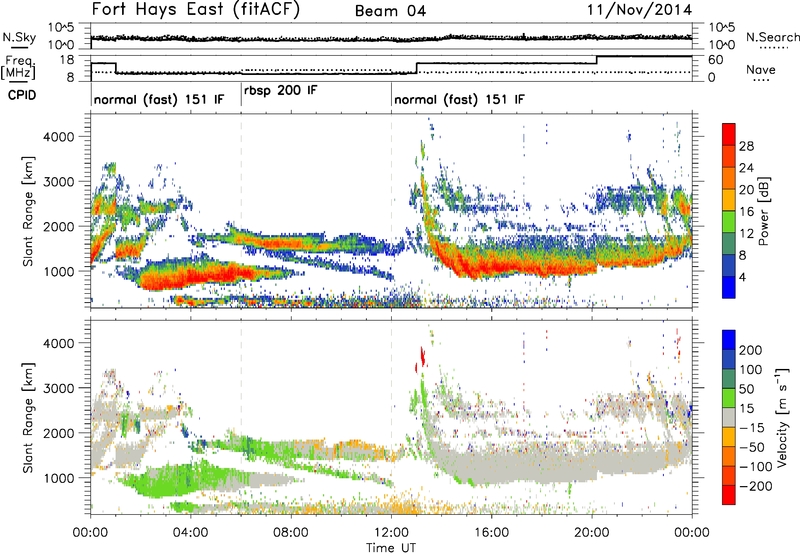Click the top red segment of power colorbar
Viewport: 800px width, 554px height.
point(729,134)
